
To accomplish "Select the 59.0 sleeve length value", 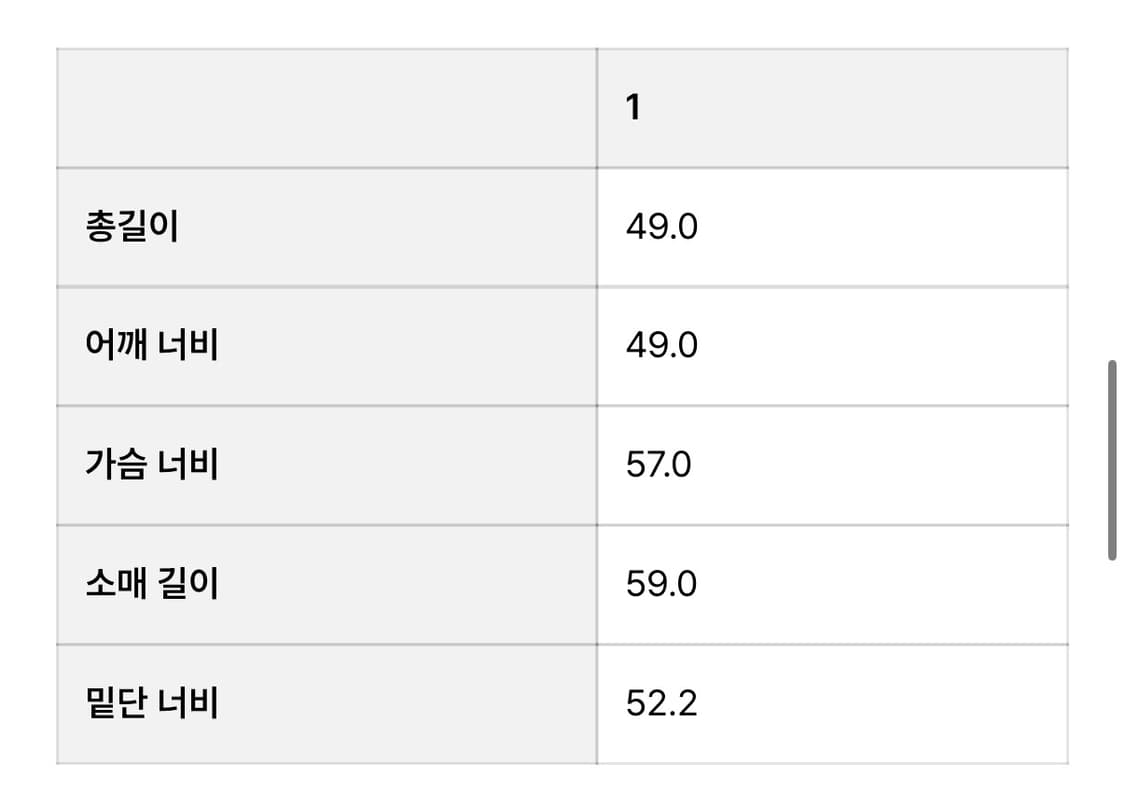I will click(661, 584).
